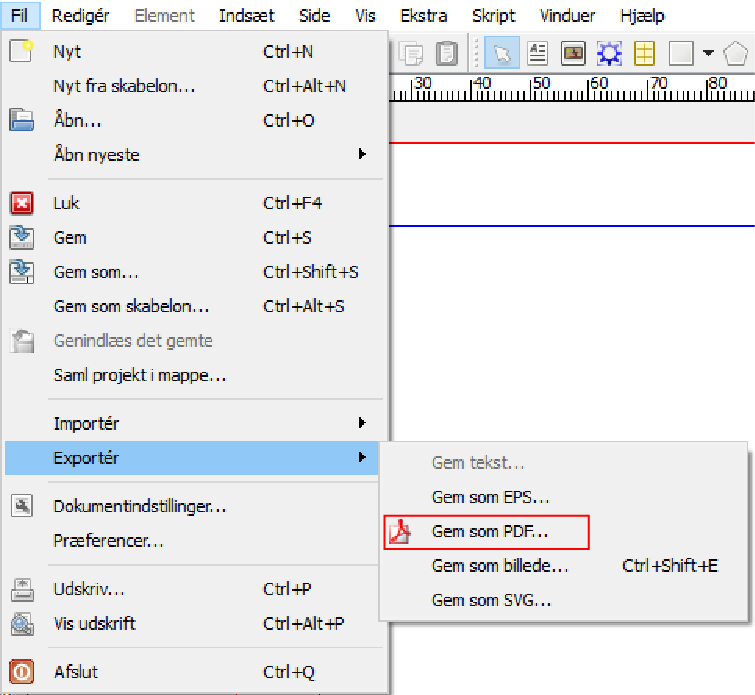Screen dimensions: 755x695
Task: Choose Afslut to quit the application
Action: point(75,672)
